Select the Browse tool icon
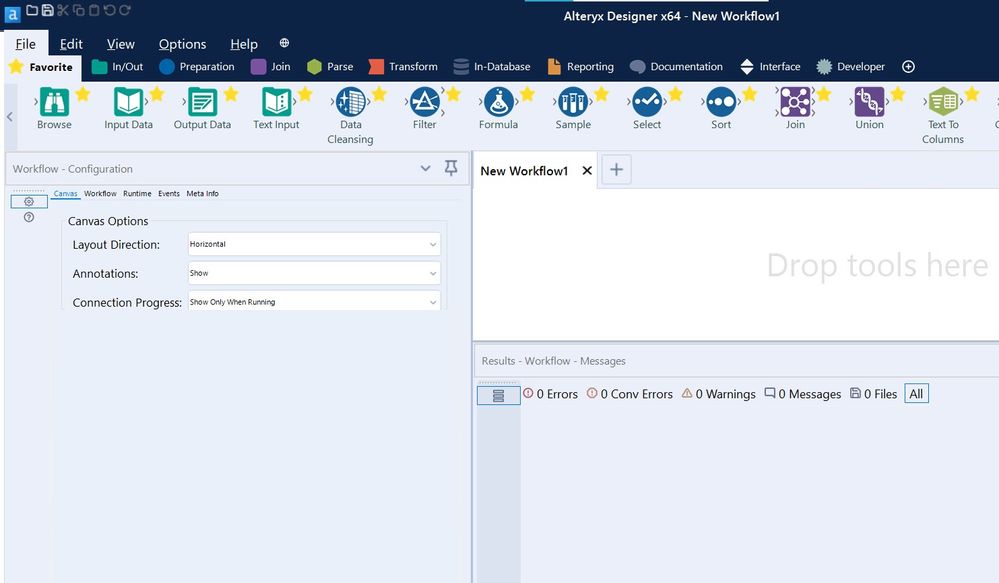 (54, 102)
